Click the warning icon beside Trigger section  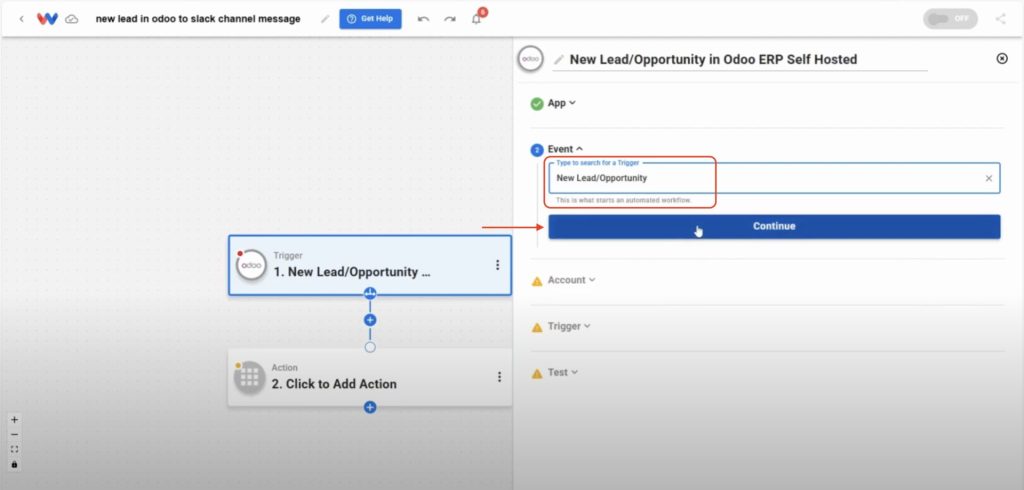click(537, 327)
